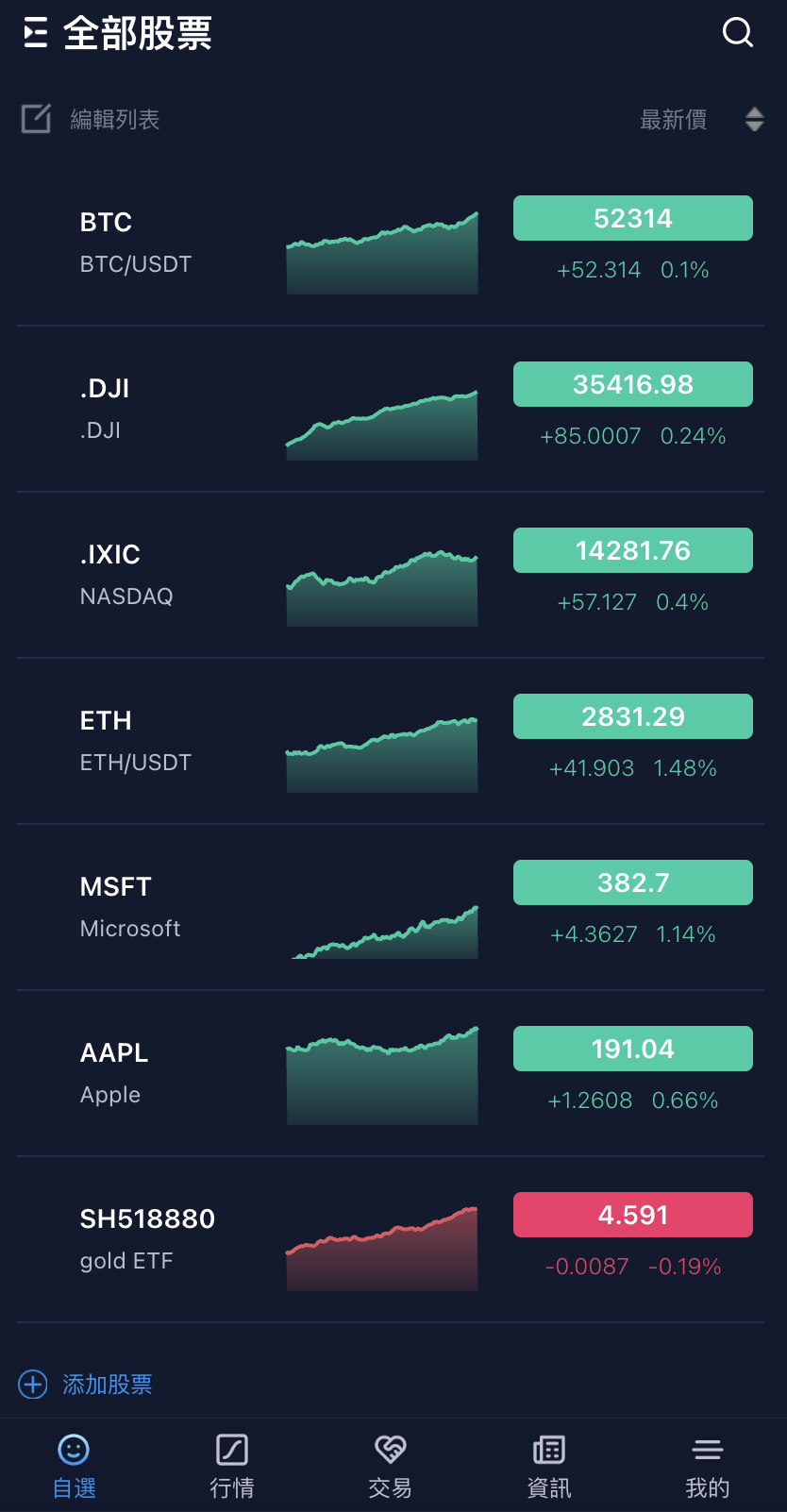Image resolution: width=787 pixels, height=1512 pixels.
Task: Click the .DJI price button 35416.98
Action: (x=632, y=384)
